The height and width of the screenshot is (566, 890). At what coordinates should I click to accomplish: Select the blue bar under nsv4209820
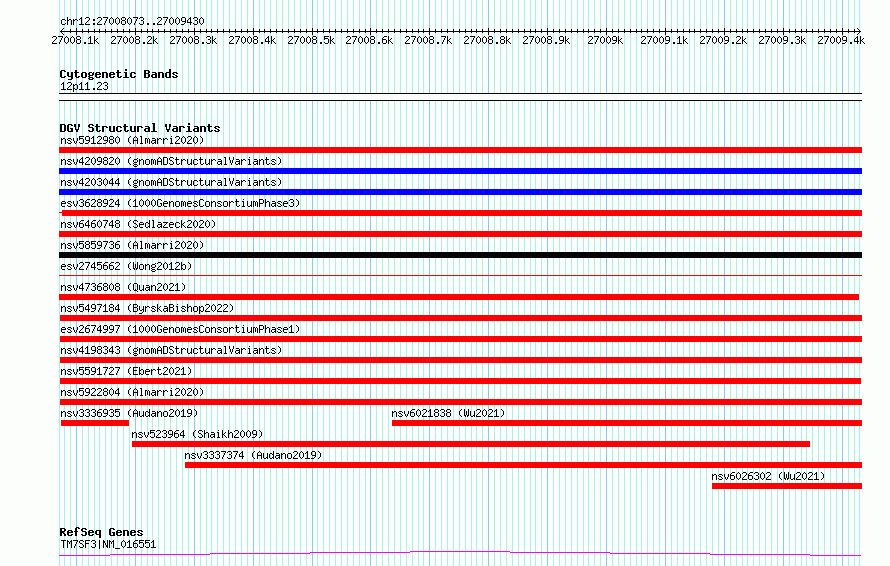[460, 171]
